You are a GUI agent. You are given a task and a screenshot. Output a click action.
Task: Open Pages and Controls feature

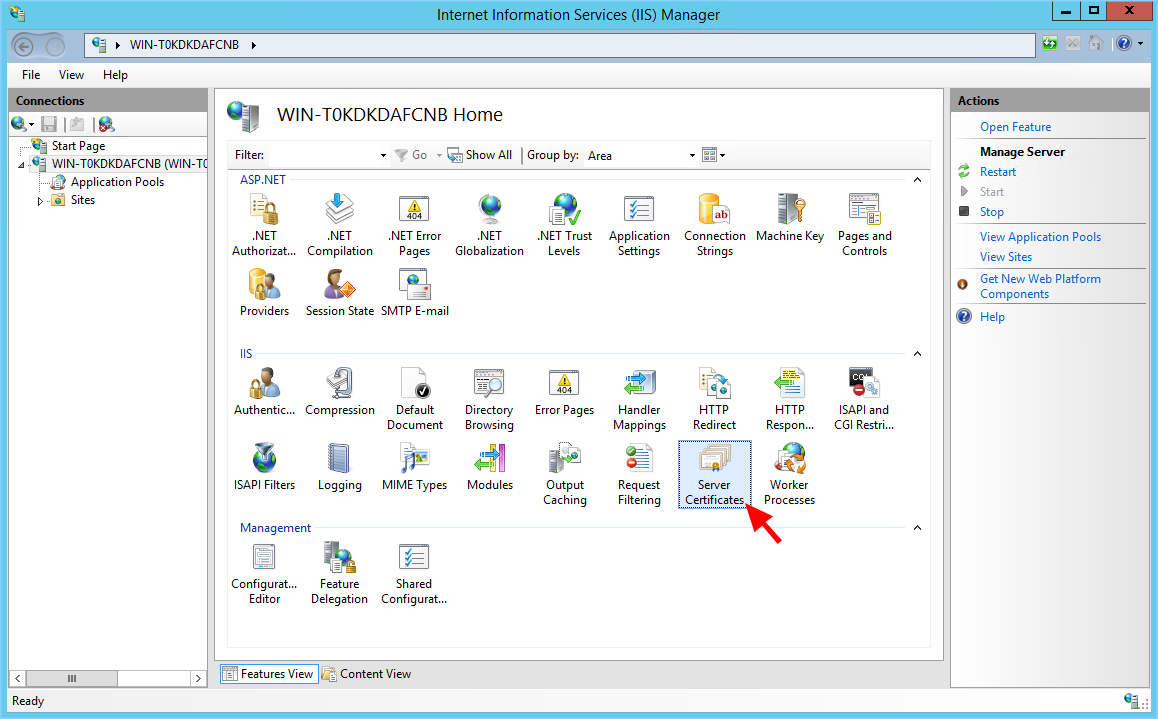click(864, 225)
